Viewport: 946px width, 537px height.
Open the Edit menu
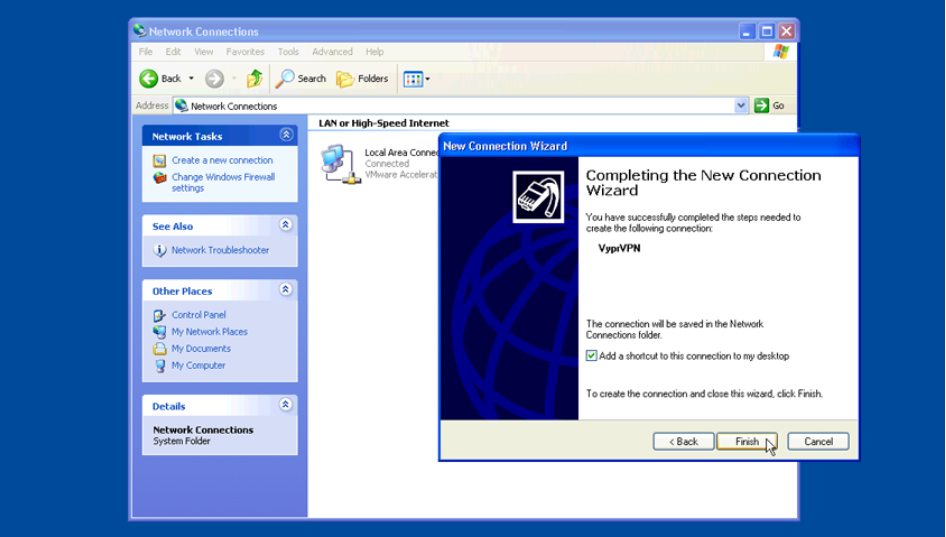pyautogui.click(x=173, y=52)
